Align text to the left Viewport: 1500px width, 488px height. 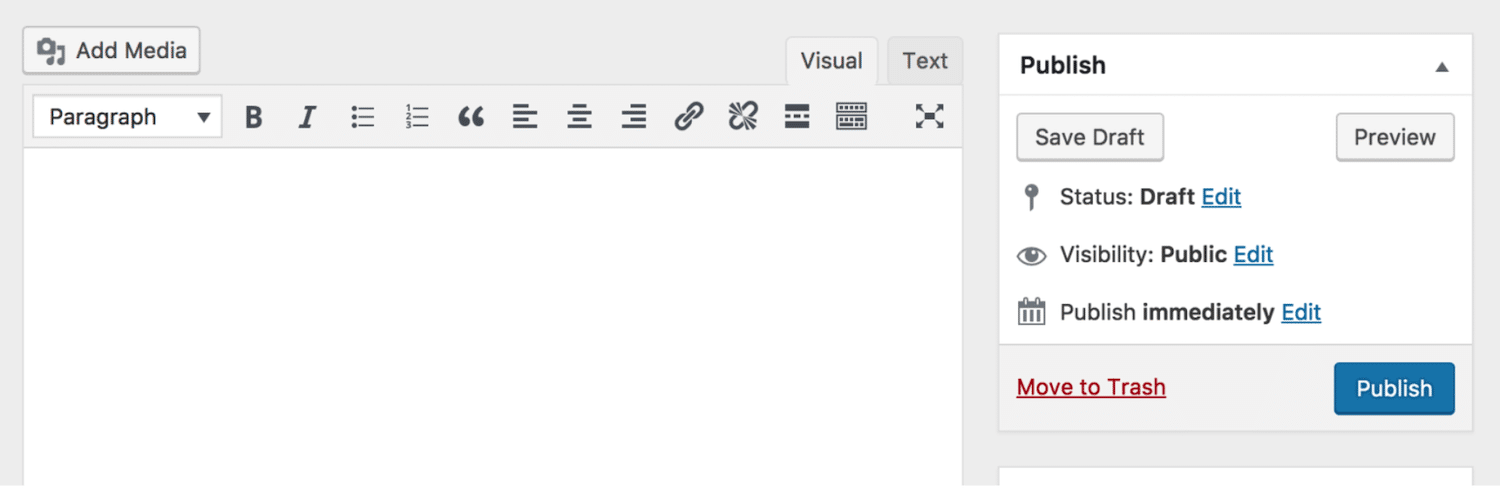pyautogui.click(x=525, y=117)
